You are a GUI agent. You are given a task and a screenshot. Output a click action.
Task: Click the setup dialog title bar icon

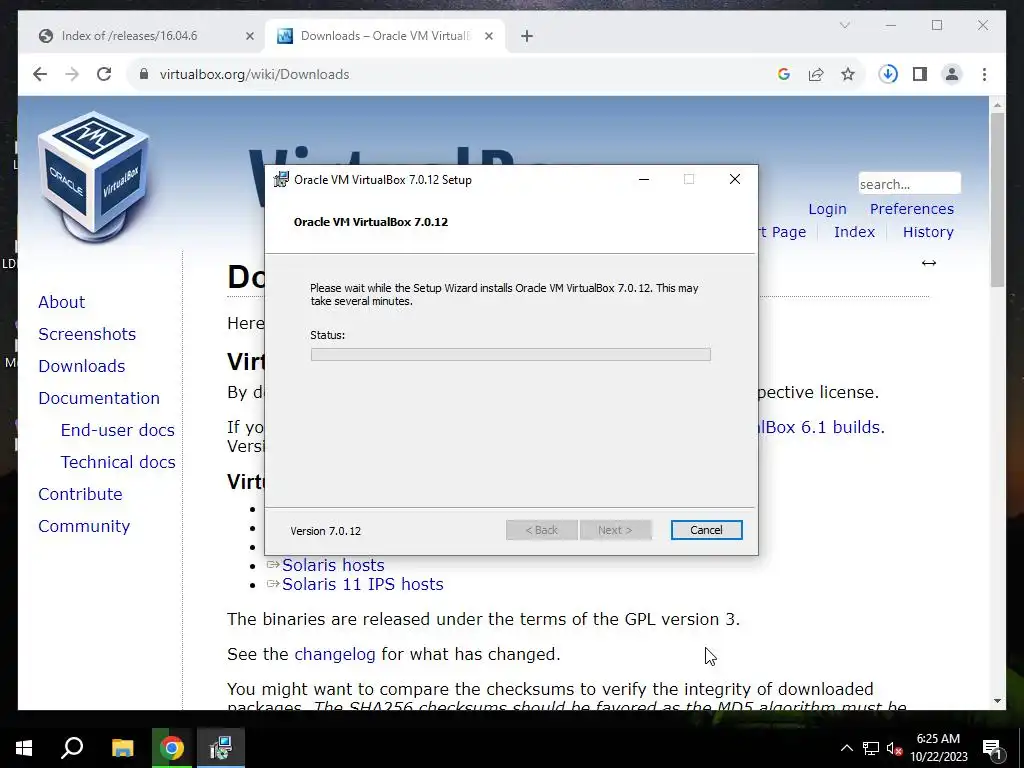point(281,180)
